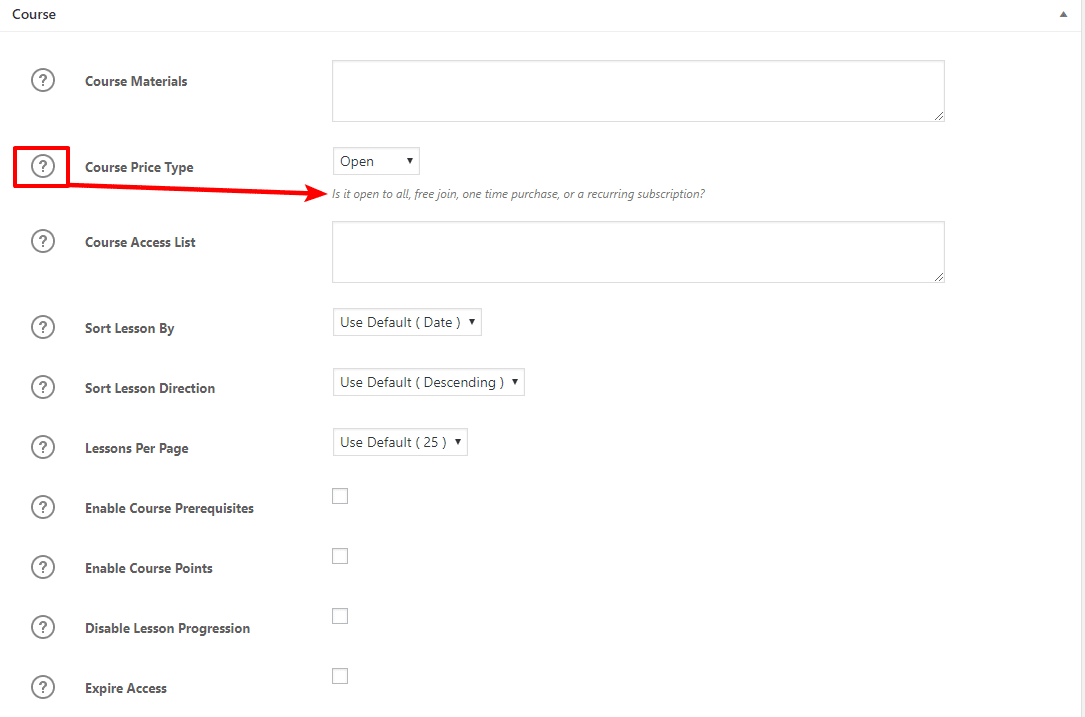Click the Enable Course Points help icon

[x=43, y=566]
